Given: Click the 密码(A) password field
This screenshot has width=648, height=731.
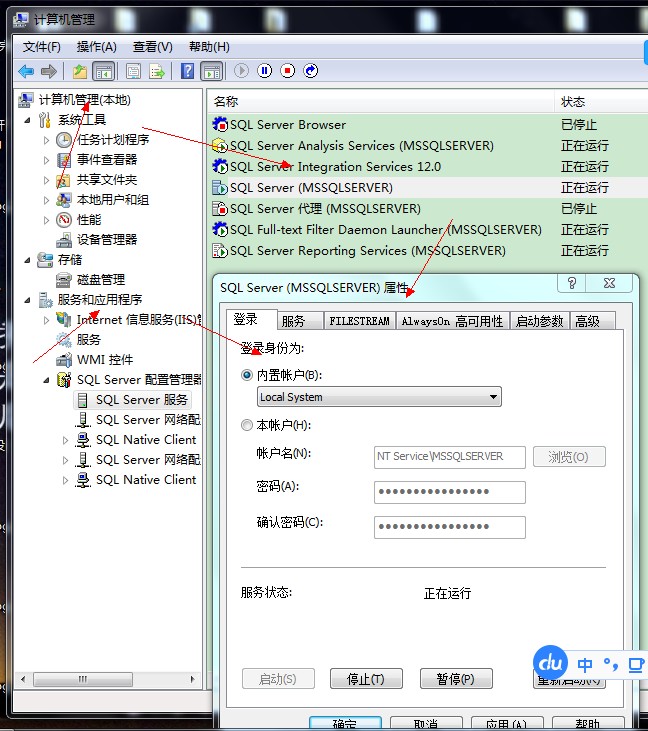Looking at the screenshot, I should (x=449, y=492).
